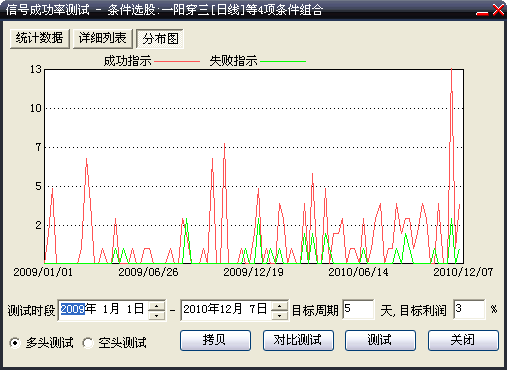507x370 pixels.
Task: Click the green failure legend line
Action: (283, 62)
